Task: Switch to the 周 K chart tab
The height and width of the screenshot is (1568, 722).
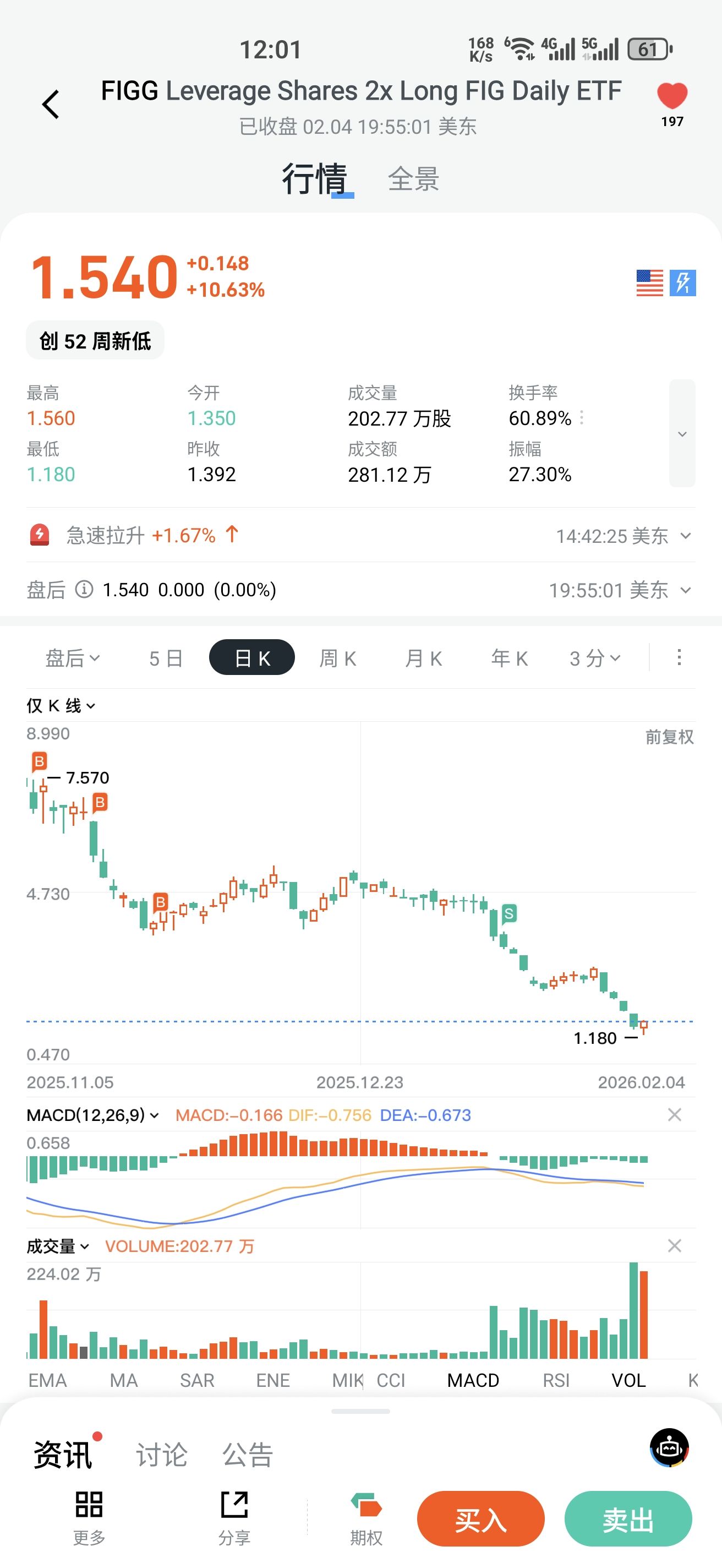Action: (337, 658)
